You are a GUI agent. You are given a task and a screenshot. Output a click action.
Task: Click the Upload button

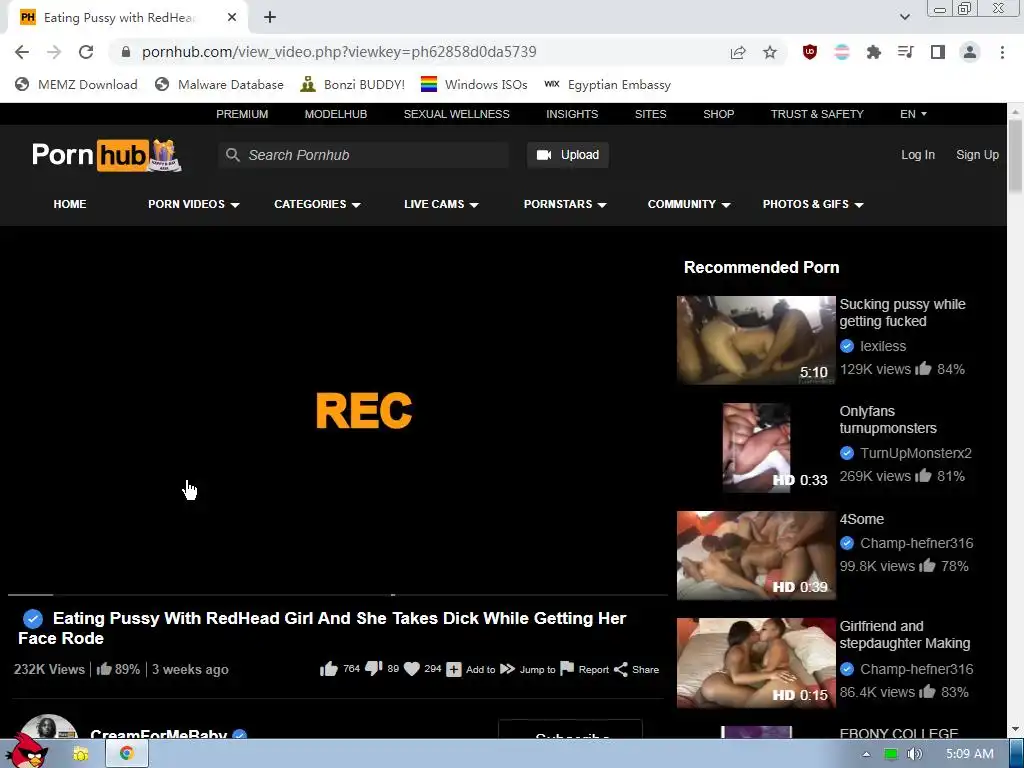[x=568, y=155]
